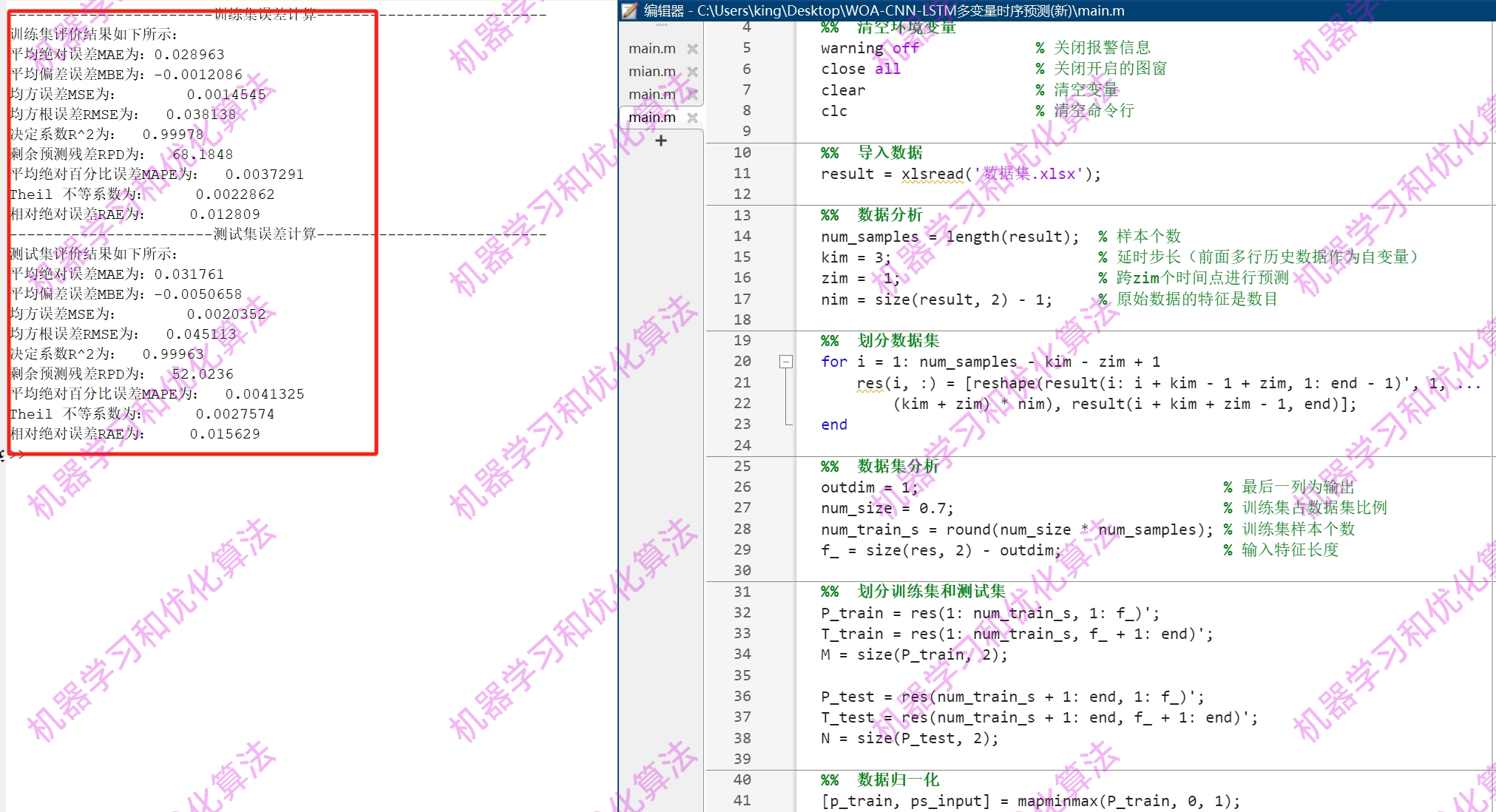Place cursor on 'warning off' line
Image resolution: width=1496 pixels, height=812 pixels.
pos(869,48)
